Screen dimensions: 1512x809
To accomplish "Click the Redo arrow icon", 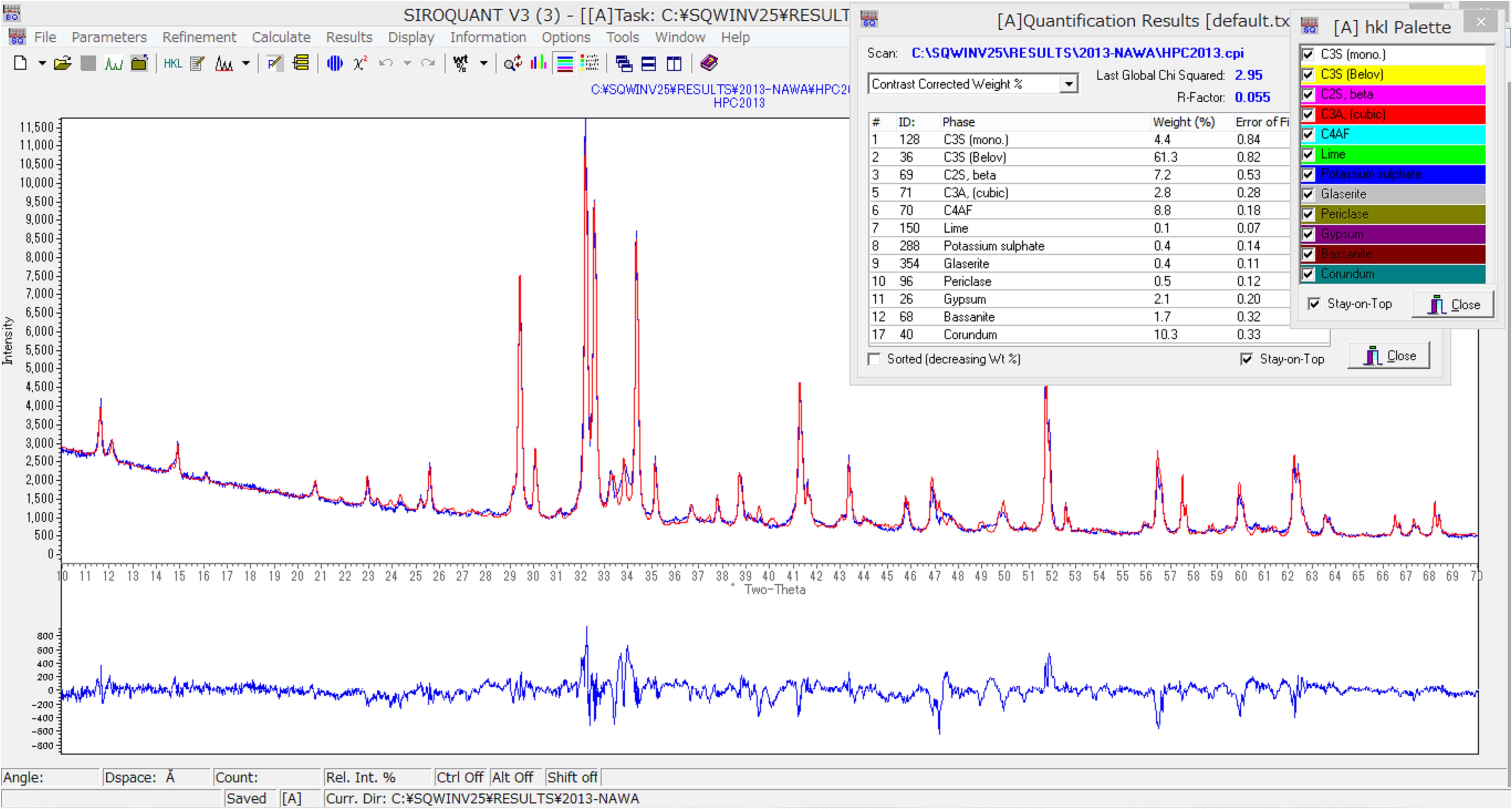I will click(429, 63).
